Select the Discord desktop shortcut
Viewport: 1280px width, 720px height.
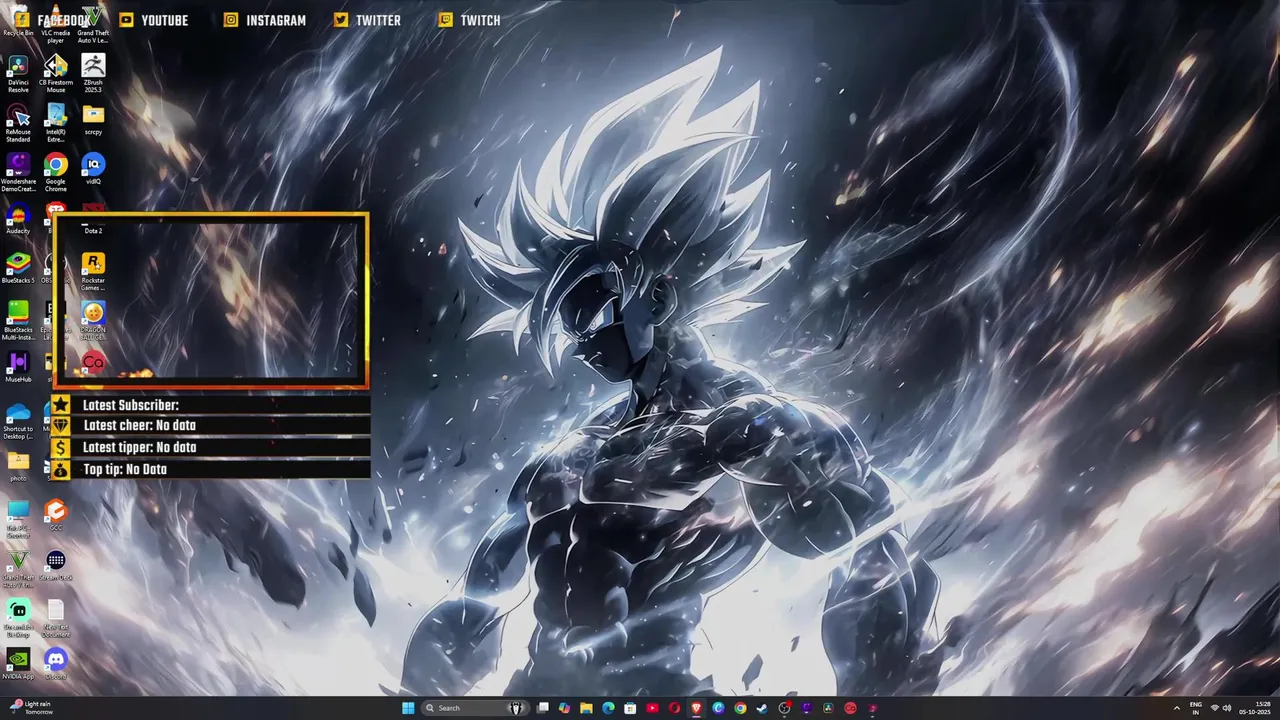pyautogui.click(x=56, y=664)
